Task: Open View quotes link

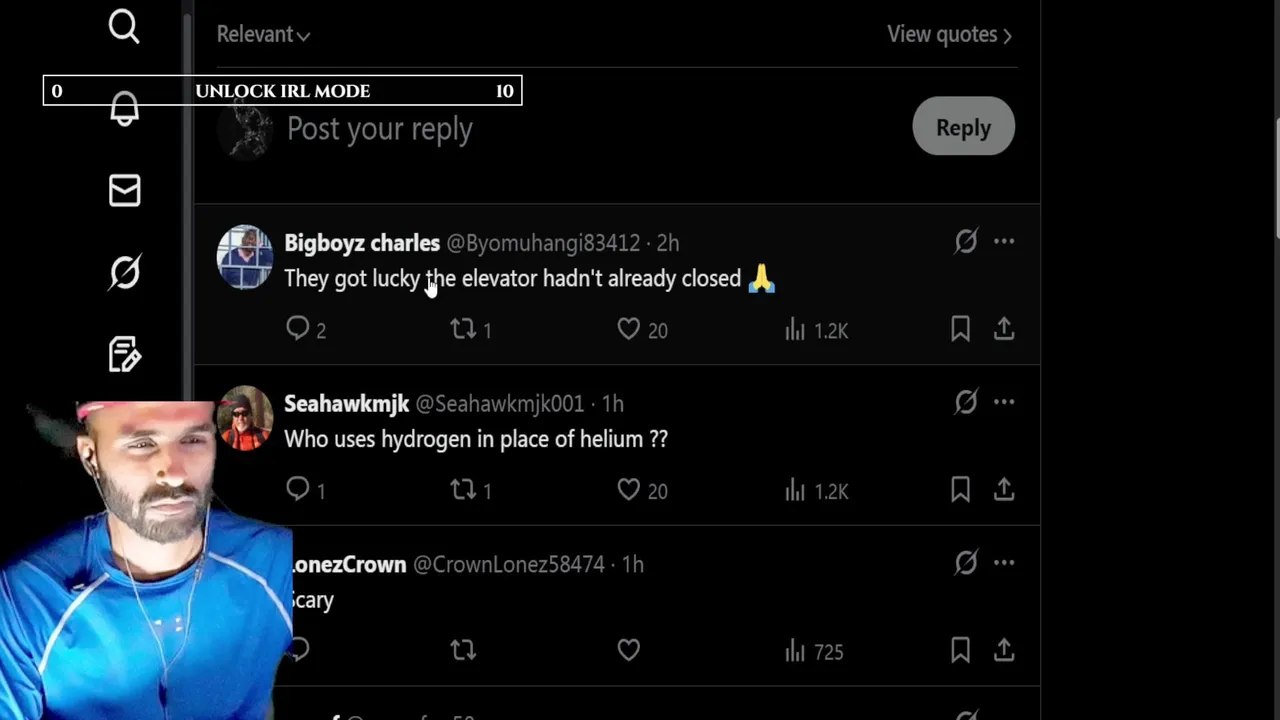Action: (x=949, y=34)
